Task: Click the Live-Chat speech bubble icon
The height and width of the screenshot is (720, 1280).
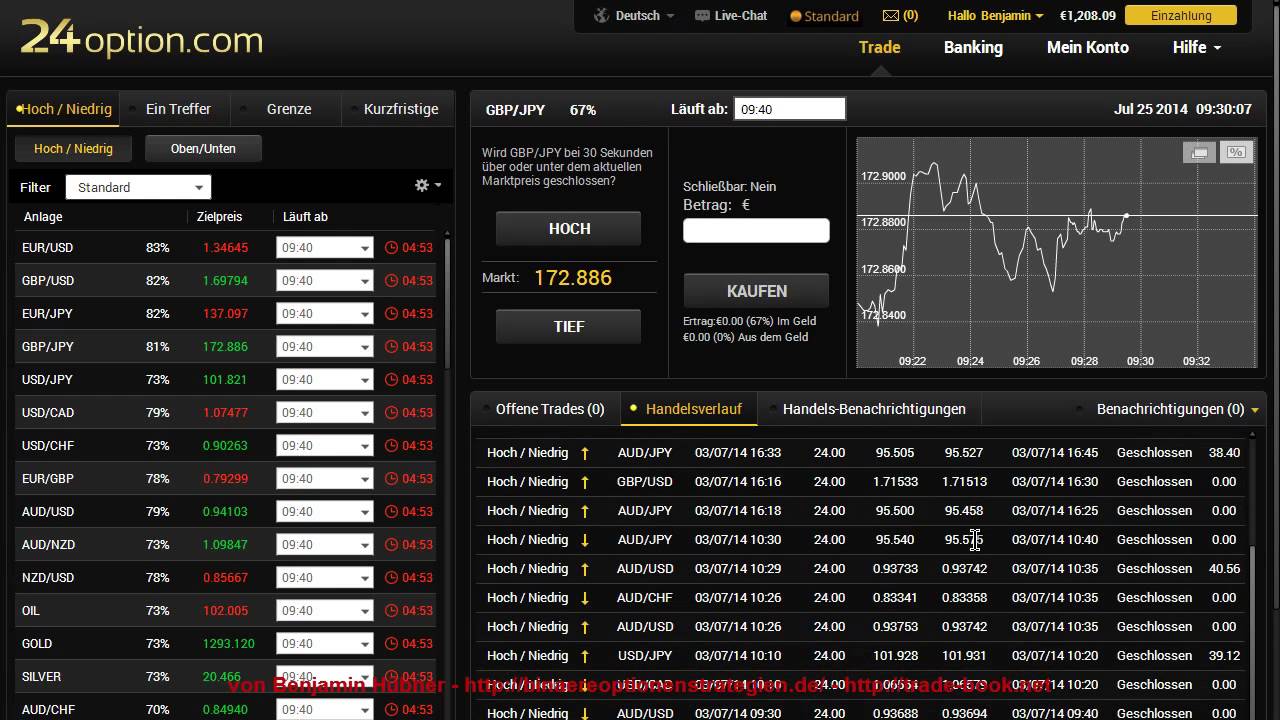Action: coord(702,16)
